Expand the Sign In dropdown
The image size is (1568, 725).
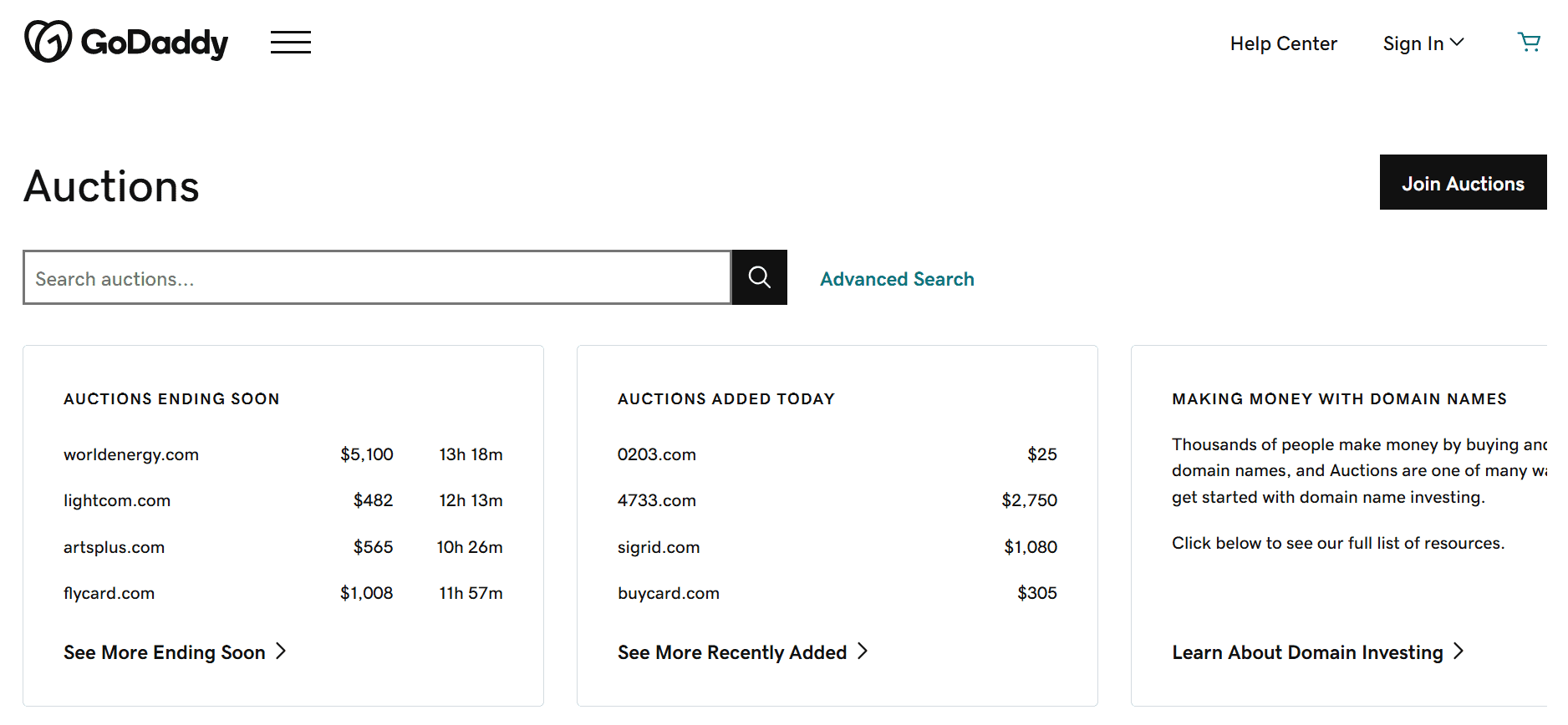(1423, 43)
